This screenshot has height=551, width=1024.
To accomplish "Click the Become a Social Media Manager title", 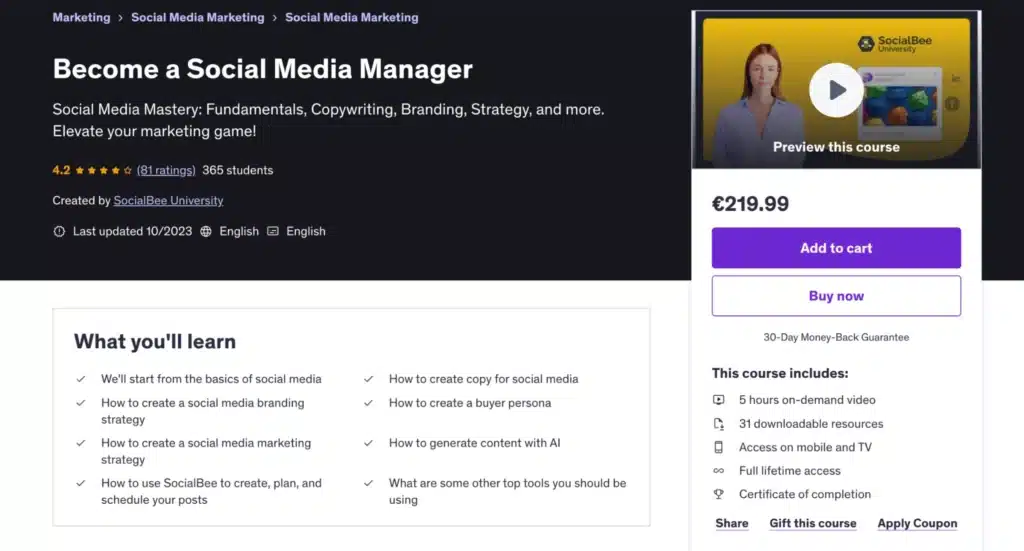I will [x=263, y=69].
